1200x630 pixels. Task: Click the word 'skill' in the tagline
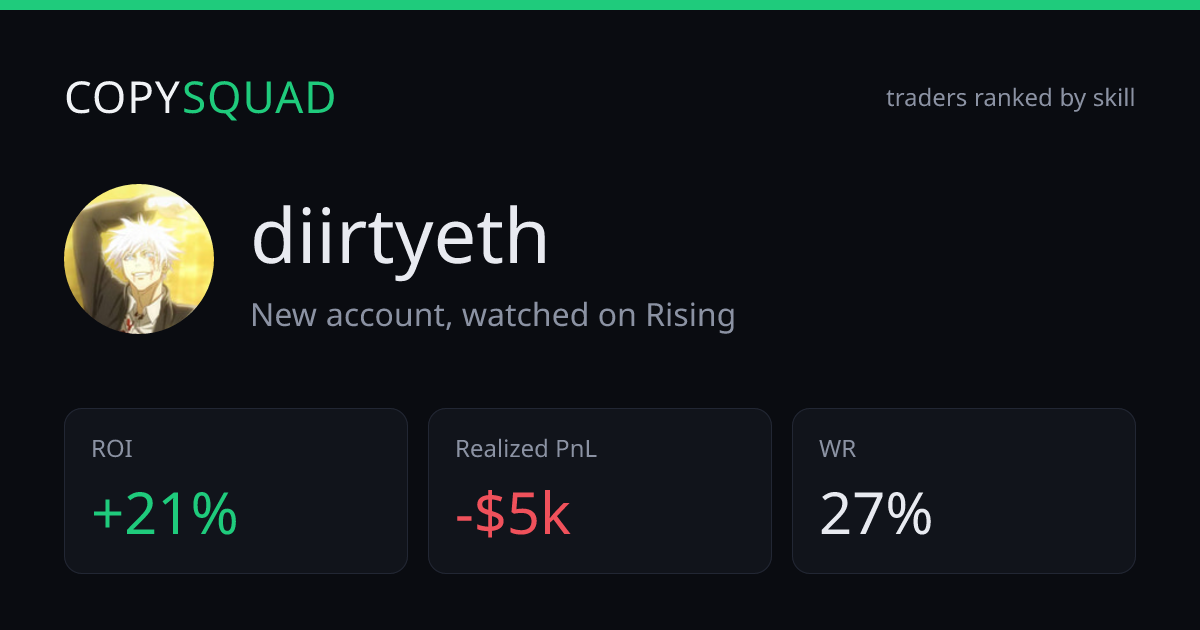[x=1113, y=98]
